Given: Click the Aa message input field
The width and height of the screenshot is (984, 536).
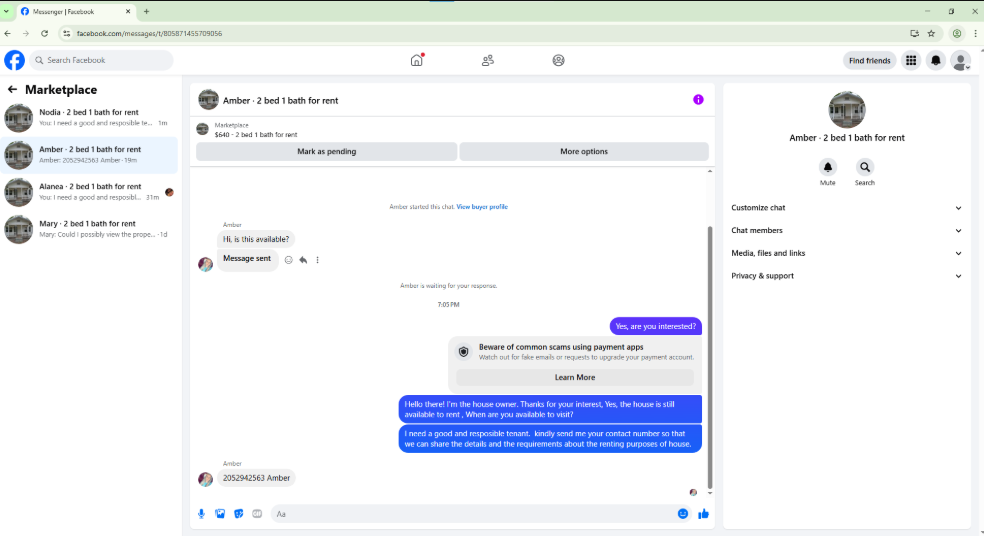Looking at the screenshot, I should coord(474,513).
